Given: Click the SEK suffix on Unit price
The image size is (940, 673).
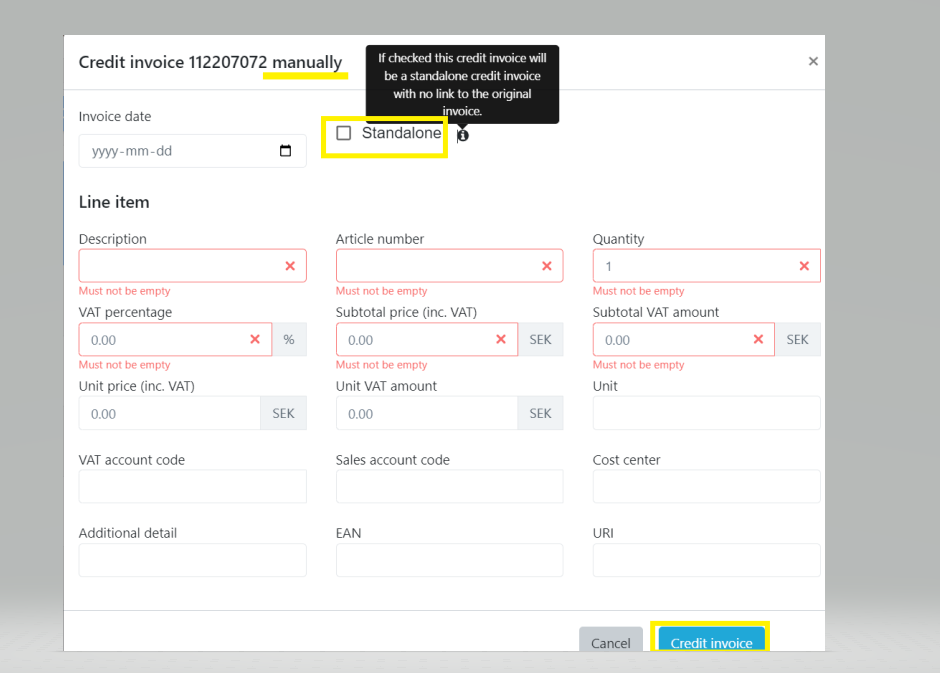Looking at the screenshot, I should (x=284, y=414).
